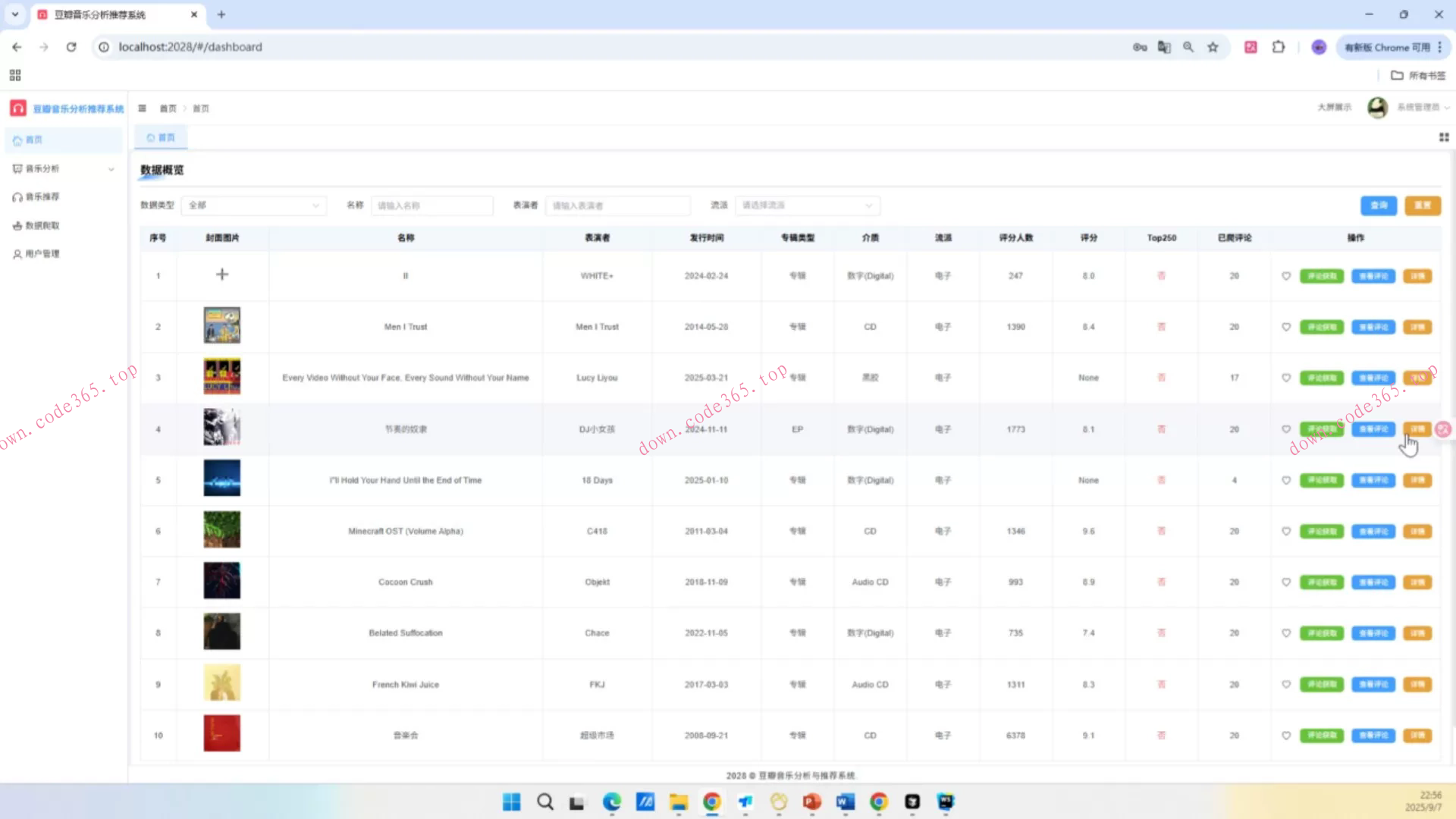Screen dimensions: 1456x819
Task: Click orange 详情 button for Minecraft OST row
Action: 1417,532
